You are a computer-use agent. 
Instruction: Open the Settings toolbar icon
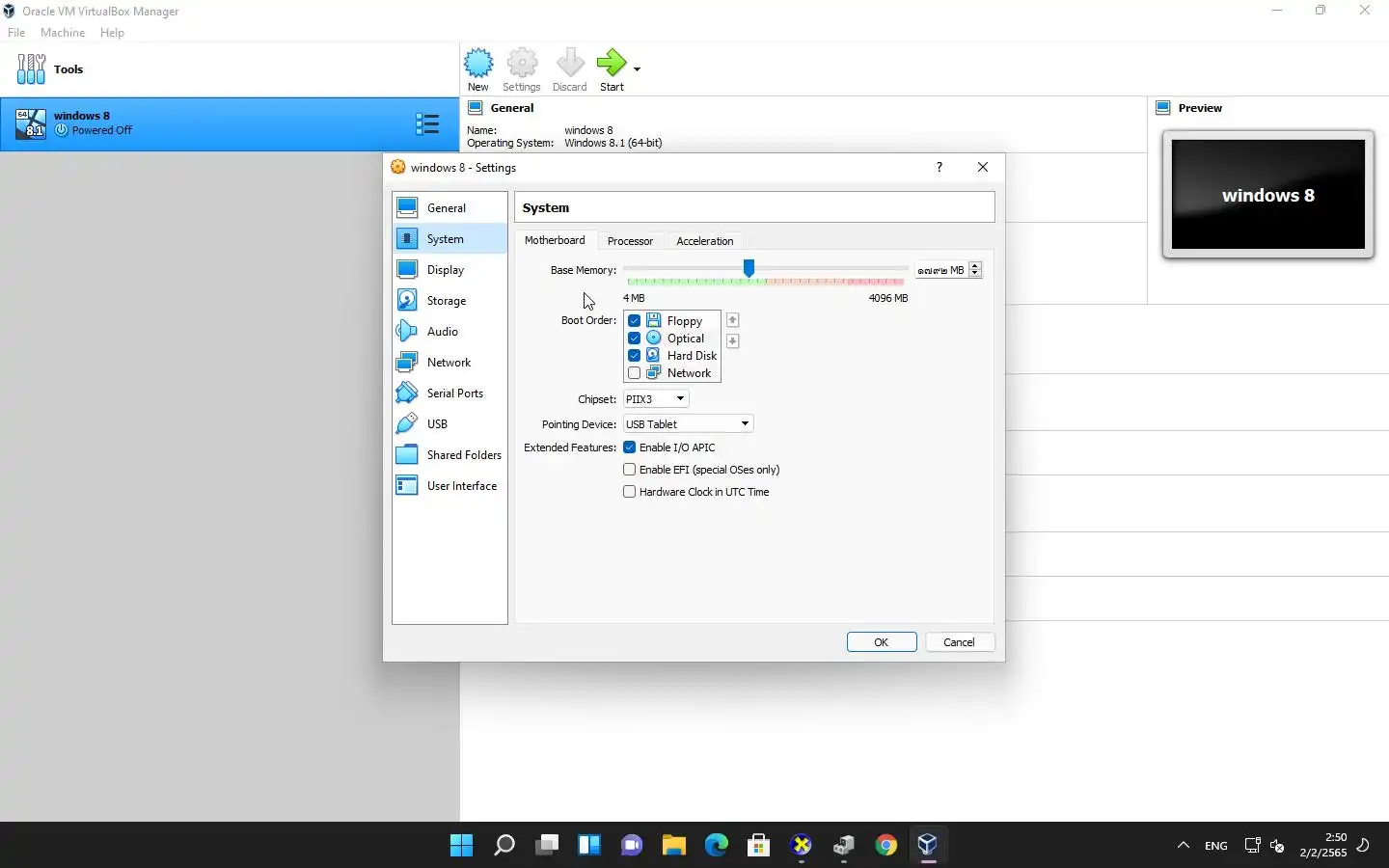522,69
